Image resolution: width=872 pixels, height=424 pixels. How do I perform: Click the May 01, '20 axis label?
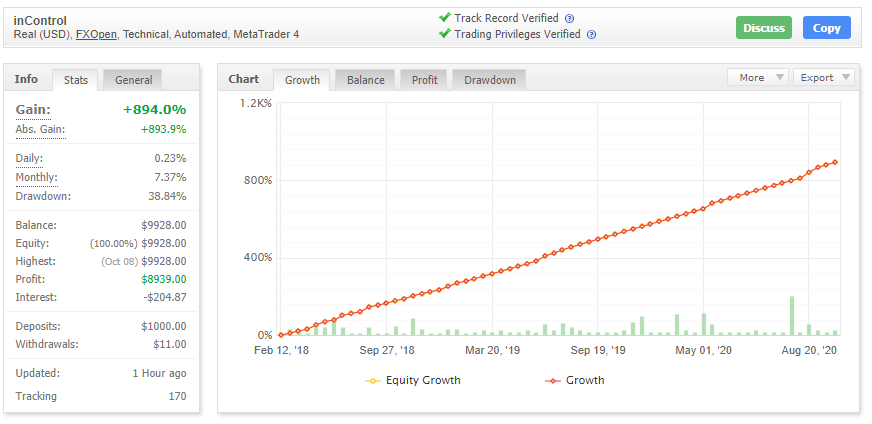[x=703, y=351]
